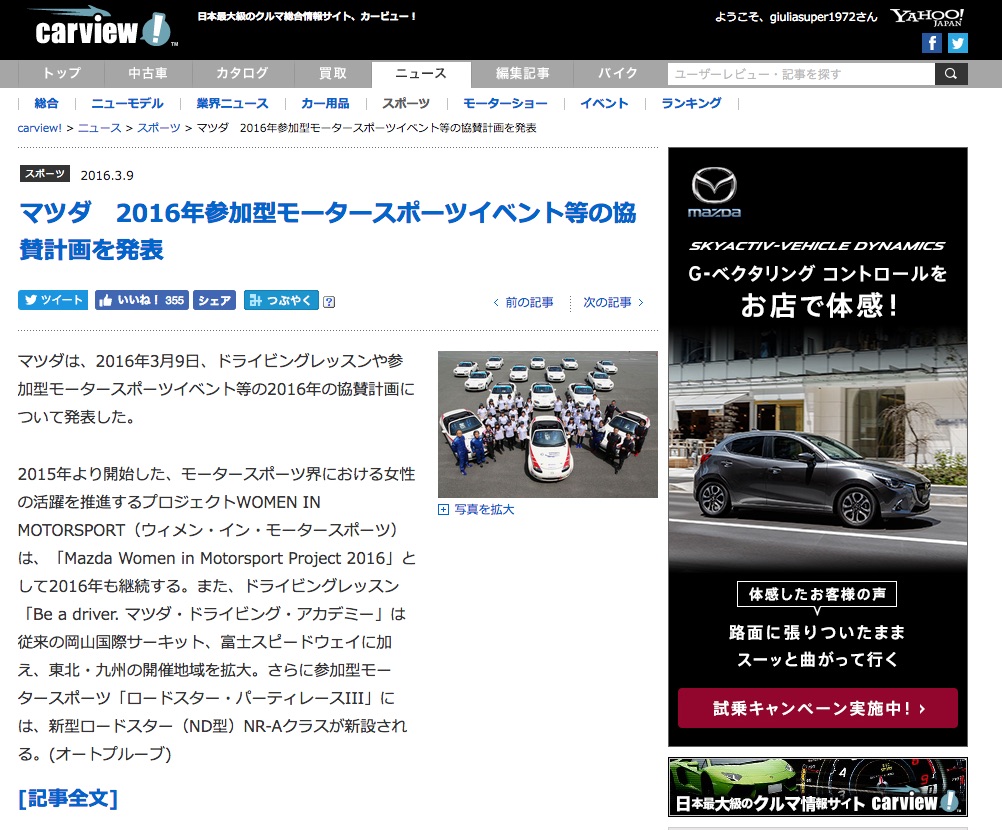Open the article headline link
This screenshot has height=830, width=1002.
pos(328,231)
